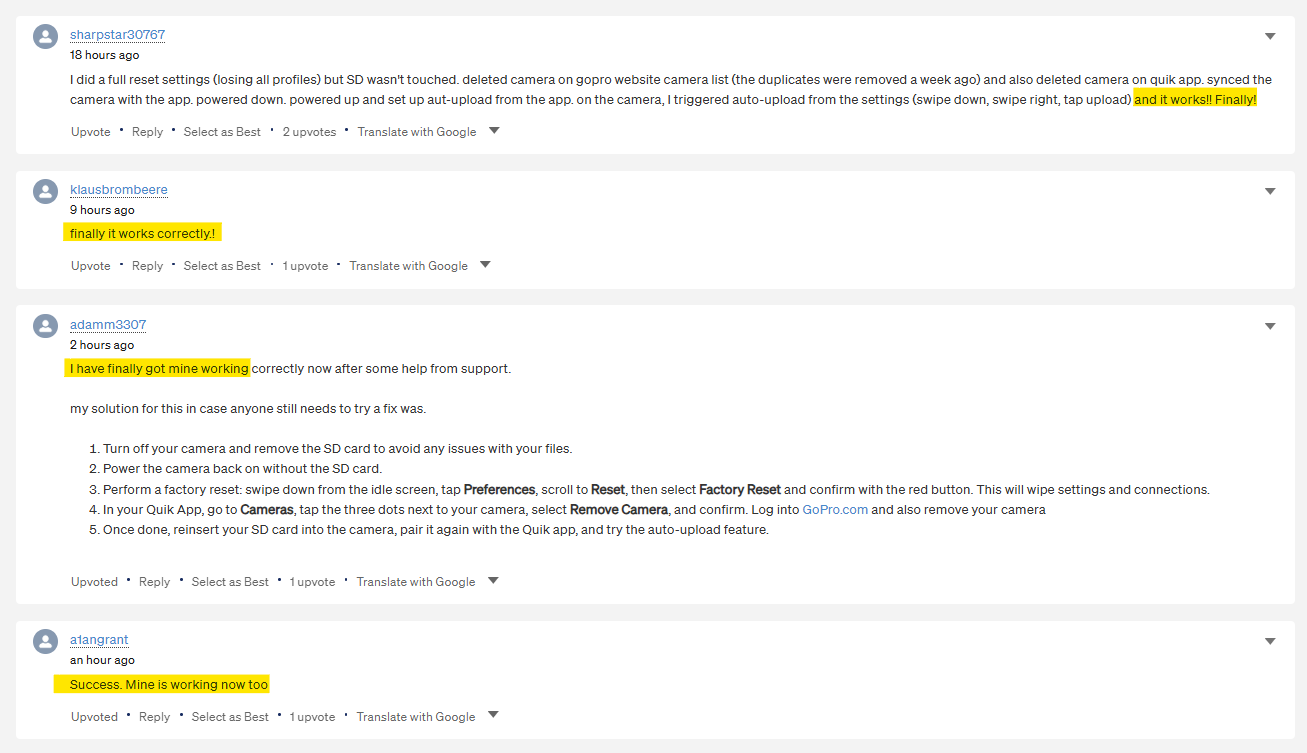Open adamm3307 comment options arrow
The image size is (1307, 753).
click(1270, 326)
